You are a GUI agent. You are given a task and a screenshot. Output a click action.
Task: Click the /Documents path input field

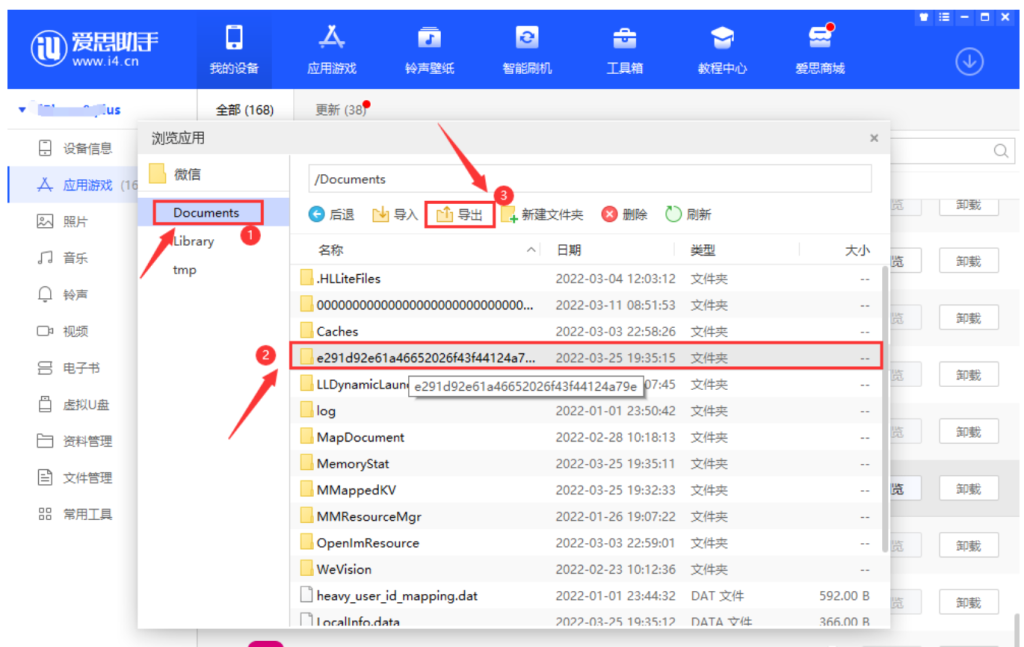590,179
